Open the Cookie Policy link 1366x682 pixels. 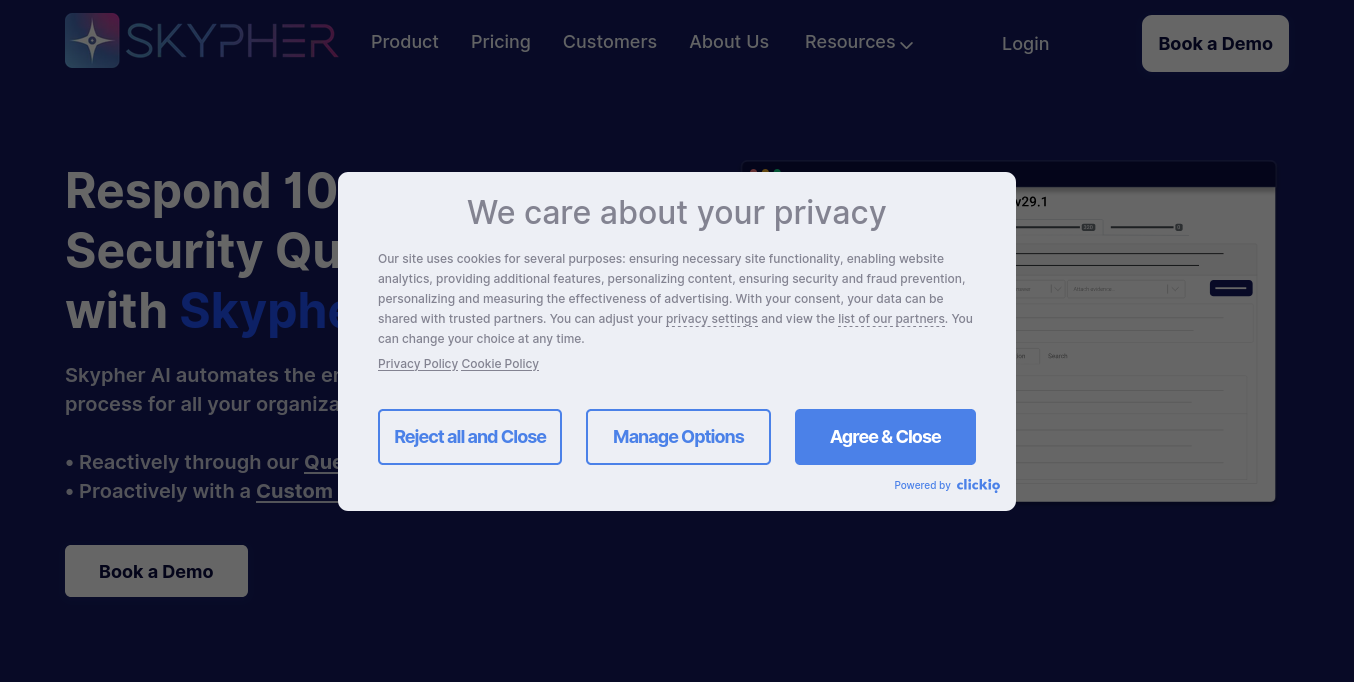click(x=500, y=363)
